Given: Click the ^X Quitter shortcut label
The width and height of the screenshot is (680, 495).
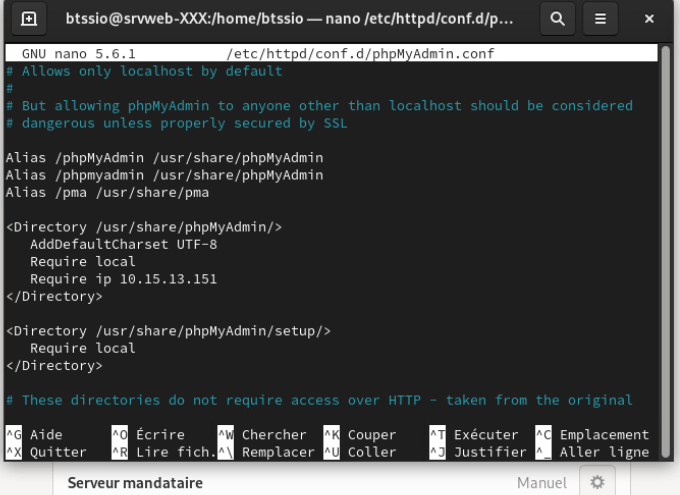Looking at the screenshot, I should 46,452.
